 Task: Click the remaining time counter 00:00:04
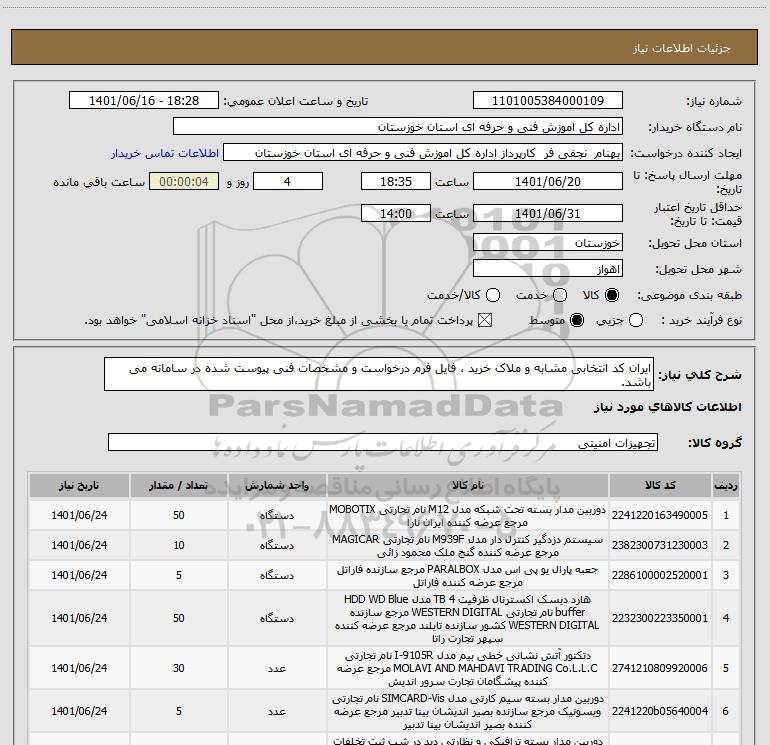pyautogui.click(x=184, y=181)
